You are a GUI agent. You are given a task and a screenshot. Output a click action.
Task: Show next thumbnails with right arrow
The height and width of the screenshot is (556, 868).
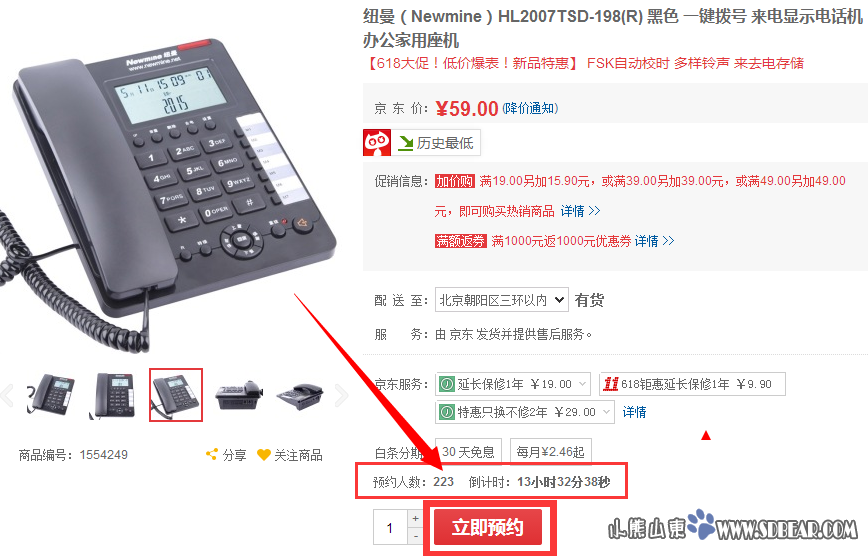tap(342, 395)
